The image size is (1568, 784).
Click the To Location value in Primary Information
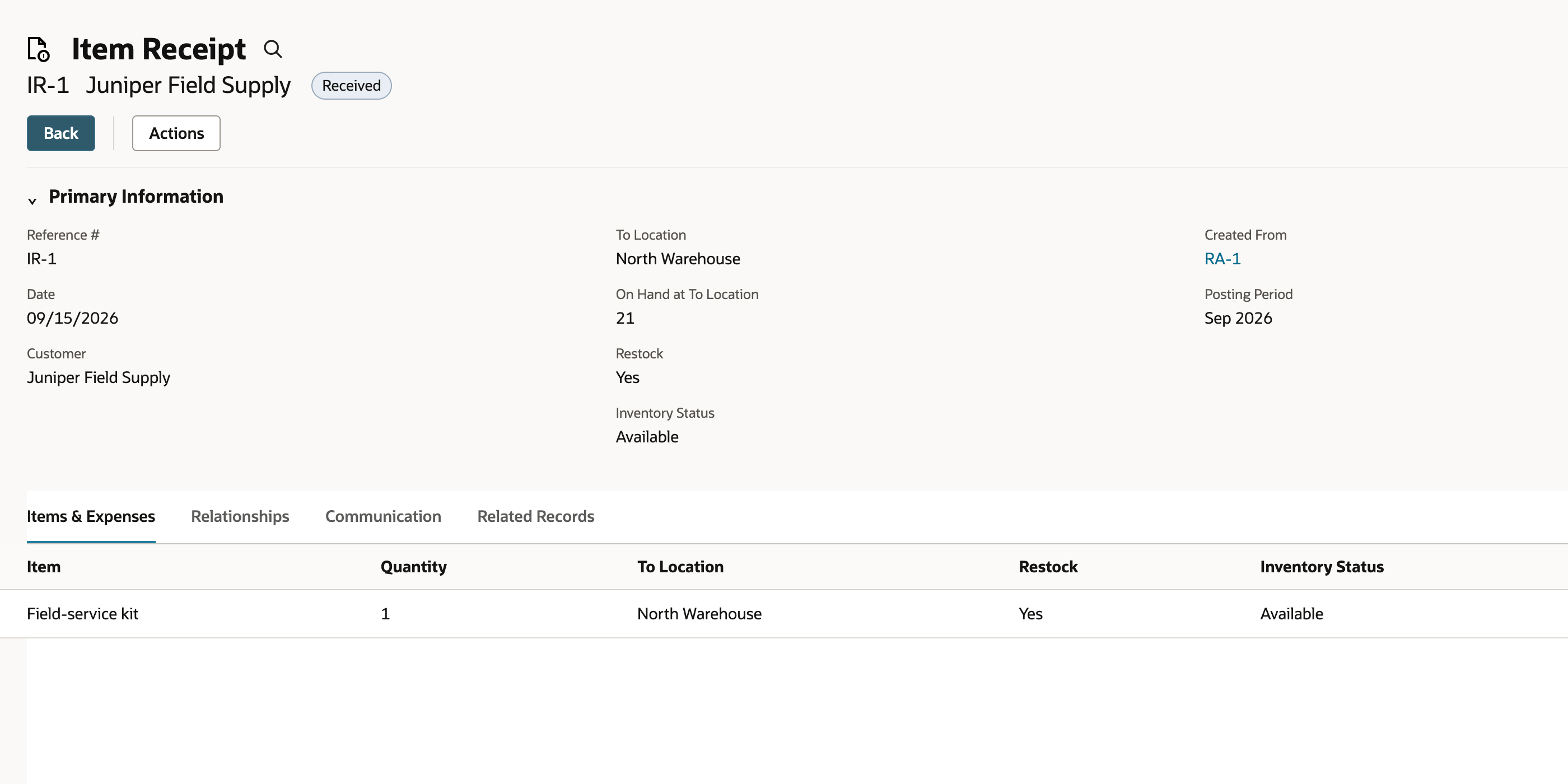point(678,259)
